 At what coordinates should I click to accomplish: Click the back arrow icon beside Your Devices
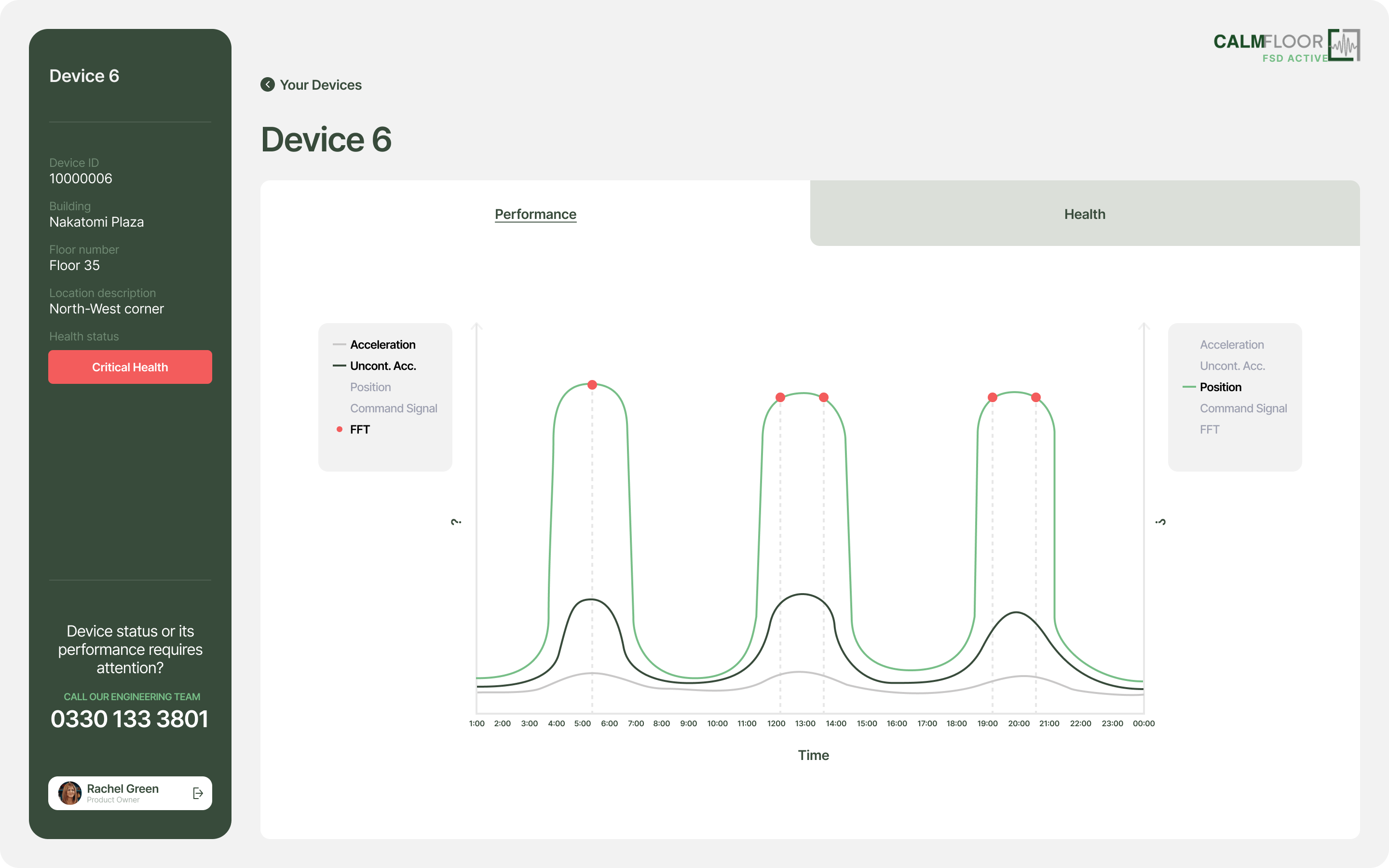pos(268,84)
